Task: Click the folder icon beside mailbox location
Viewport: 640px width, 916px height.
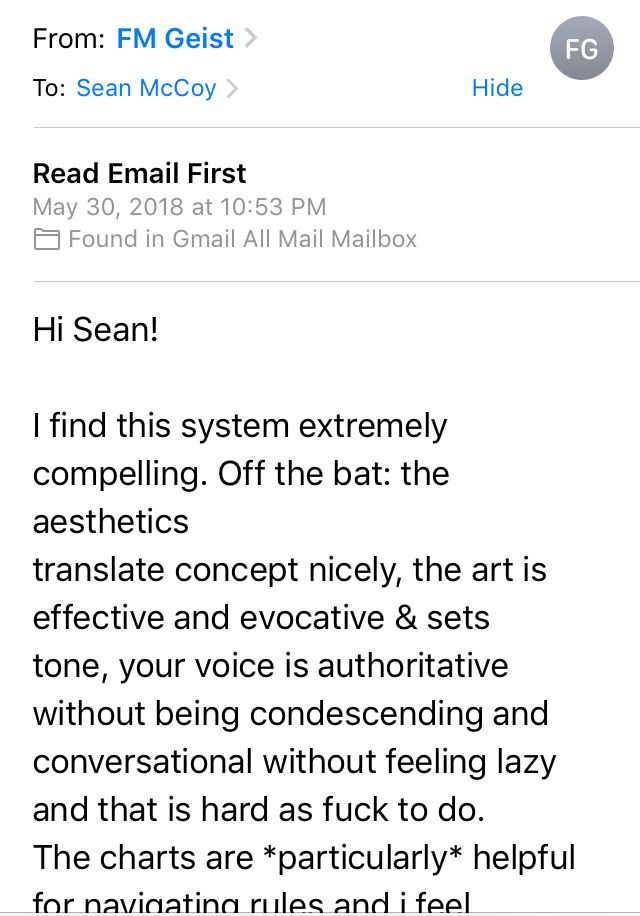Action: click(x=46, y=240)
